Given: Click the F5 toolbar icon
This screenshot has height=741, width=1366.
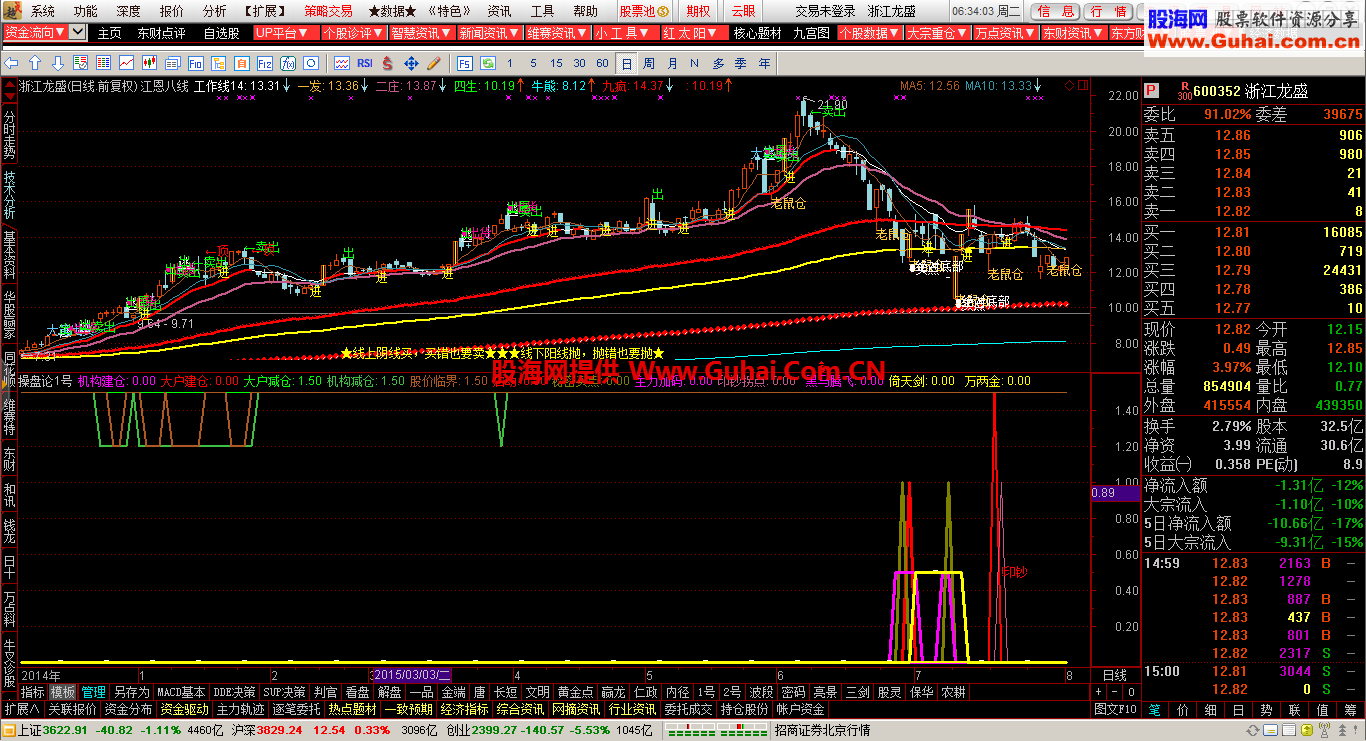Looking at the screenshot, I should (464, 63).
